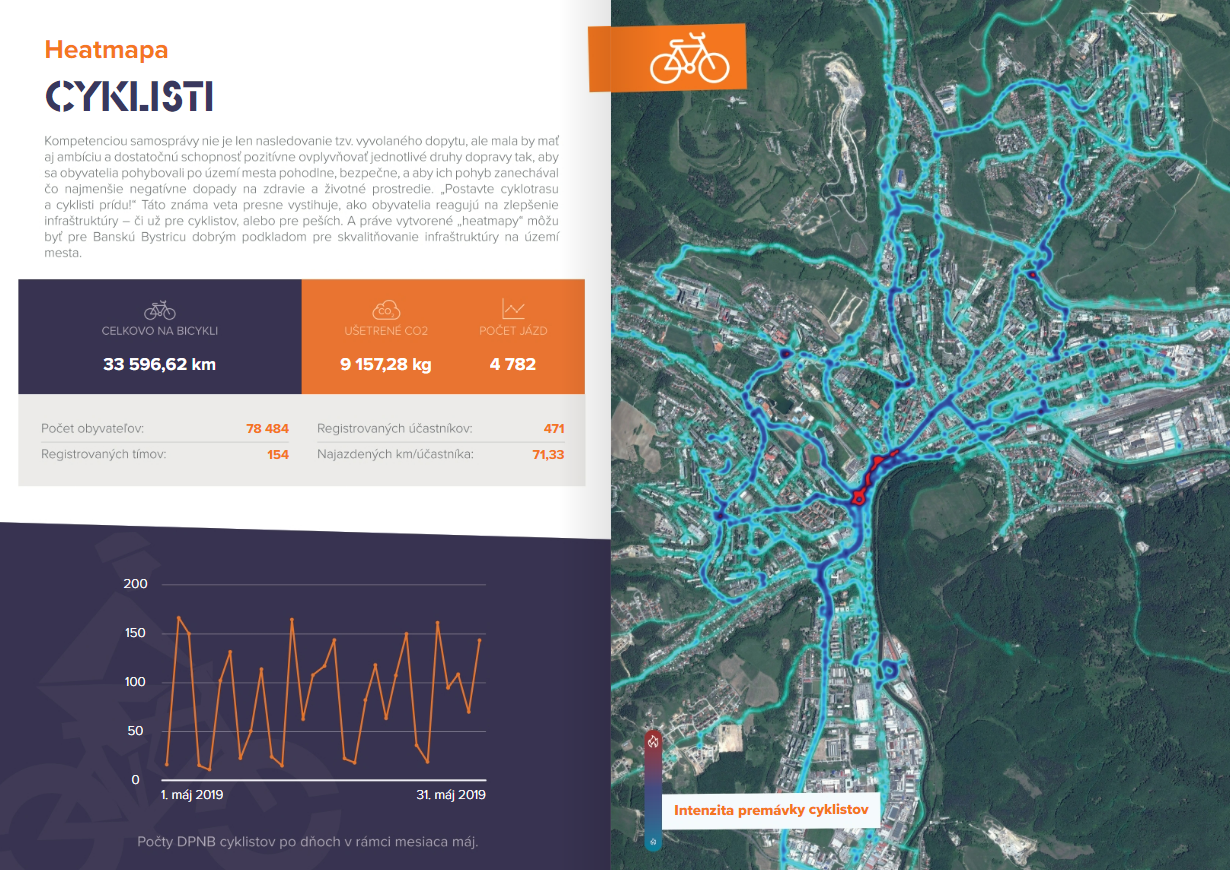Screen dimensions: 1230x870
Task: Click Registrovaných účastníkov value 471
Action: (554, 428)
